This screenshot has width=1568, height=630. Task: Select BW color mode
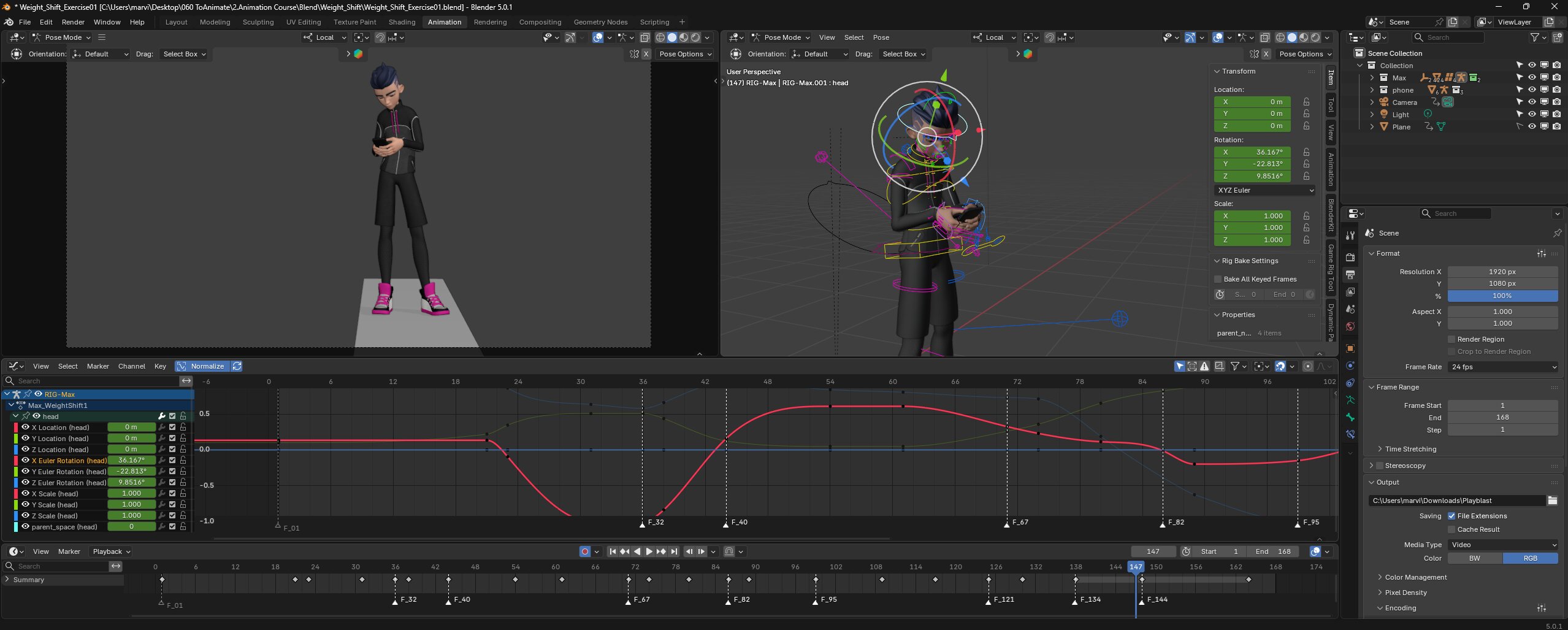(x=1474, y=558)
